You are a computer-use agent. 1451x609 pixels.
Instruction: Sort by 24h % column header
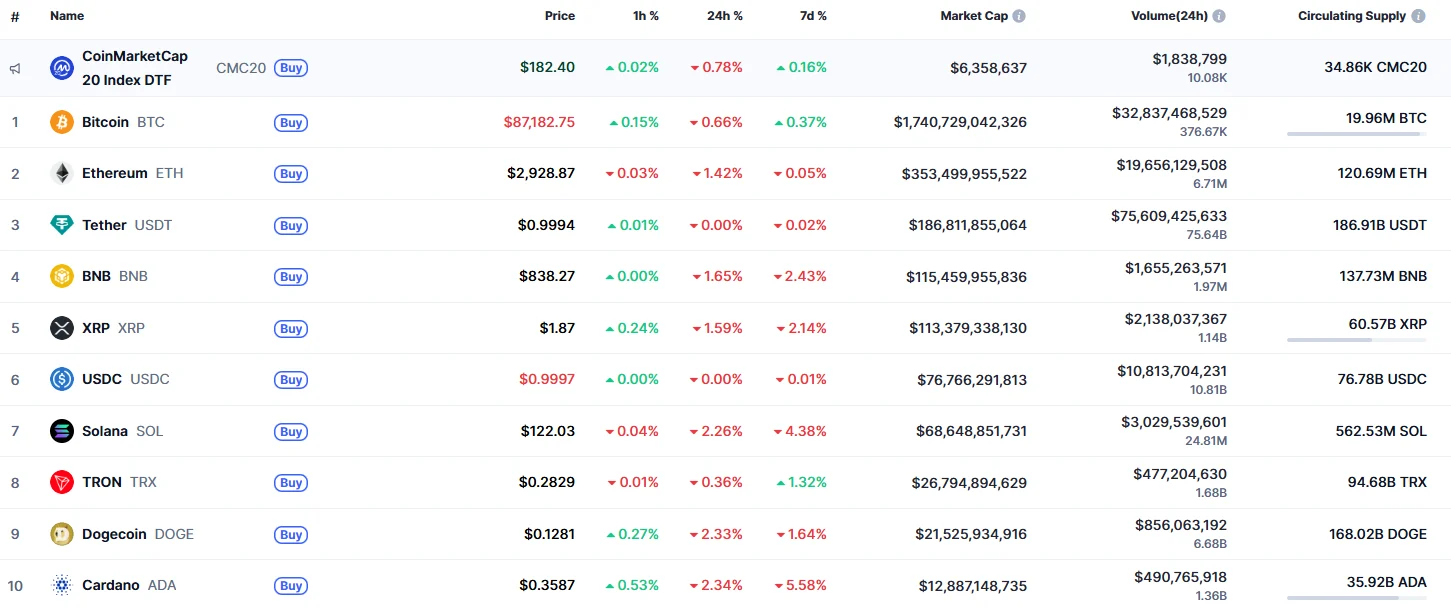click(x=725, y=16)
